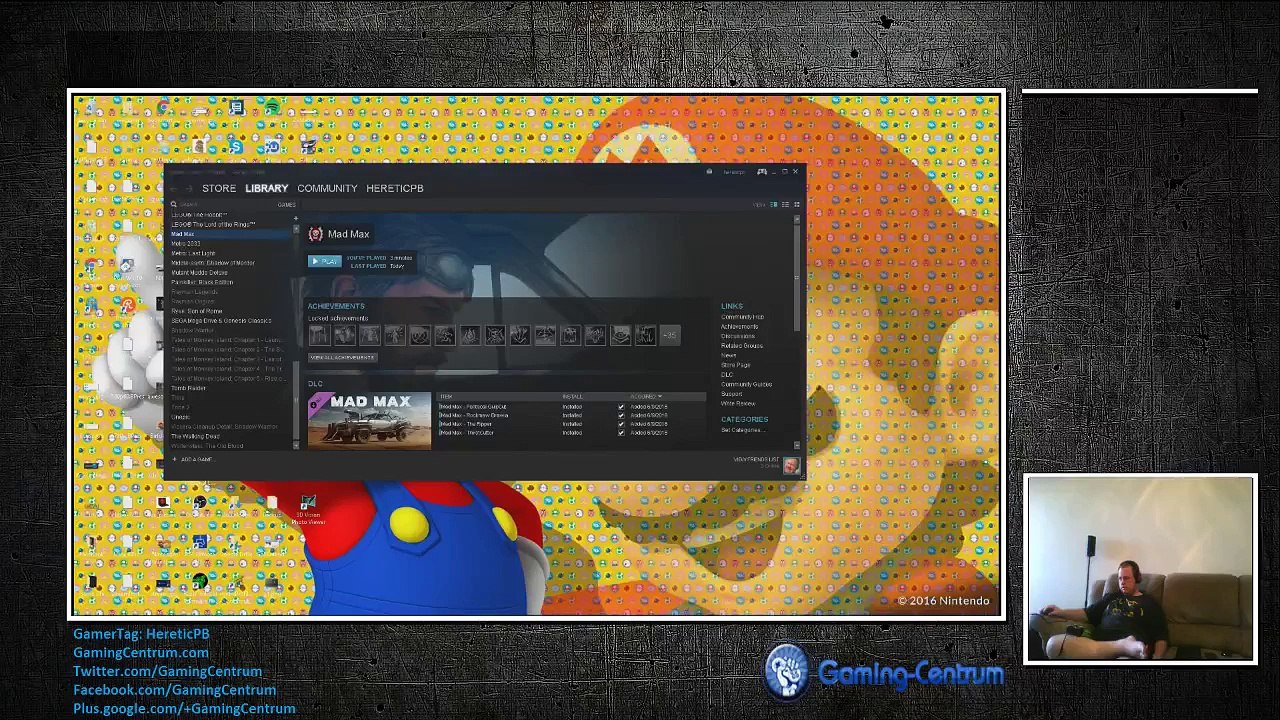Image resolution: width=1280 pixels, height=720 pixels.
Task: Open the Store Page link
Action: (736, 365)
